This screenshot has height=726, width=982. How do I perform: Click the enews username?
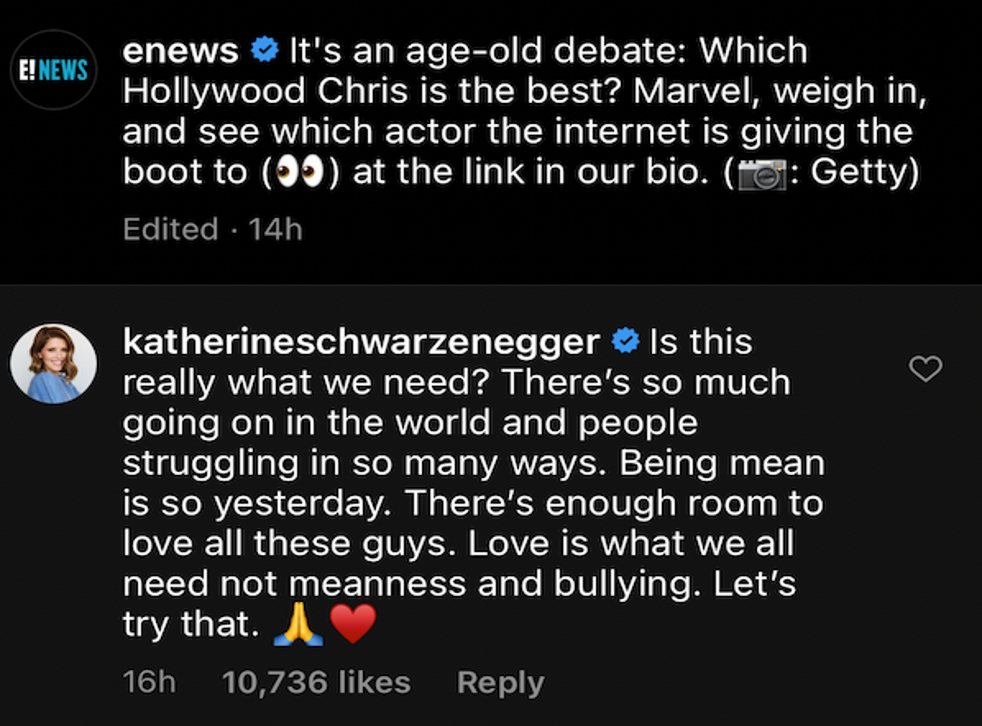(x=180, y=49)
